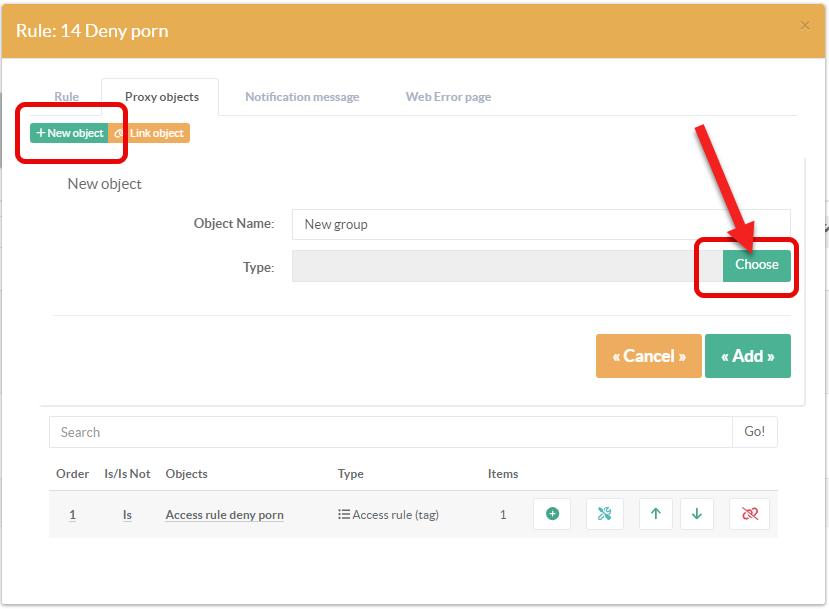Image resolution: width=829 pixels, height=609 pixels.
Task: Click the Link object button
Action: [x=149, y=133]
